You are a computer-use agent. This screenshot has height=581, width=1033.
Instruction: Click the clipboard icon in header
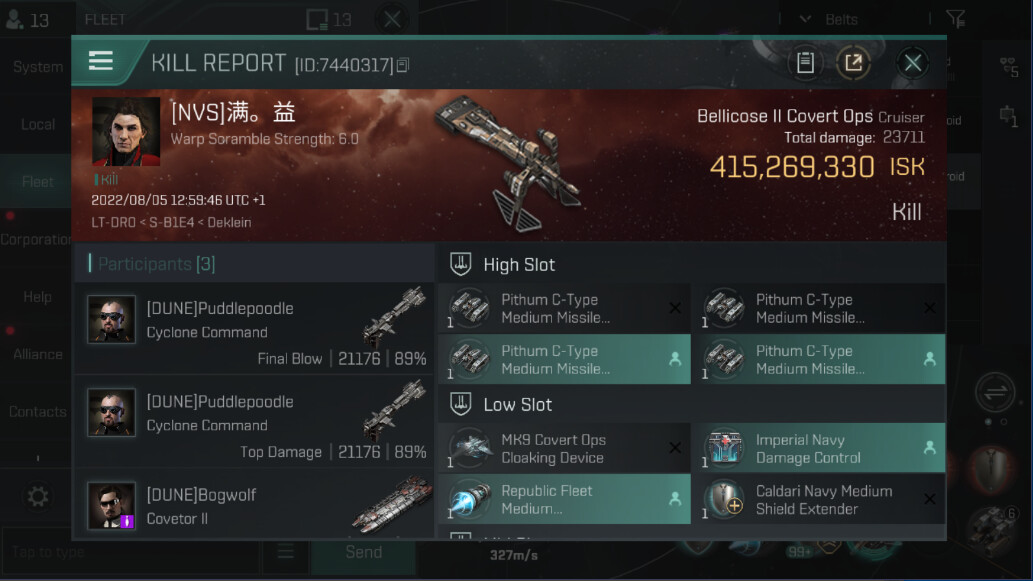click(x=805, y=63)
